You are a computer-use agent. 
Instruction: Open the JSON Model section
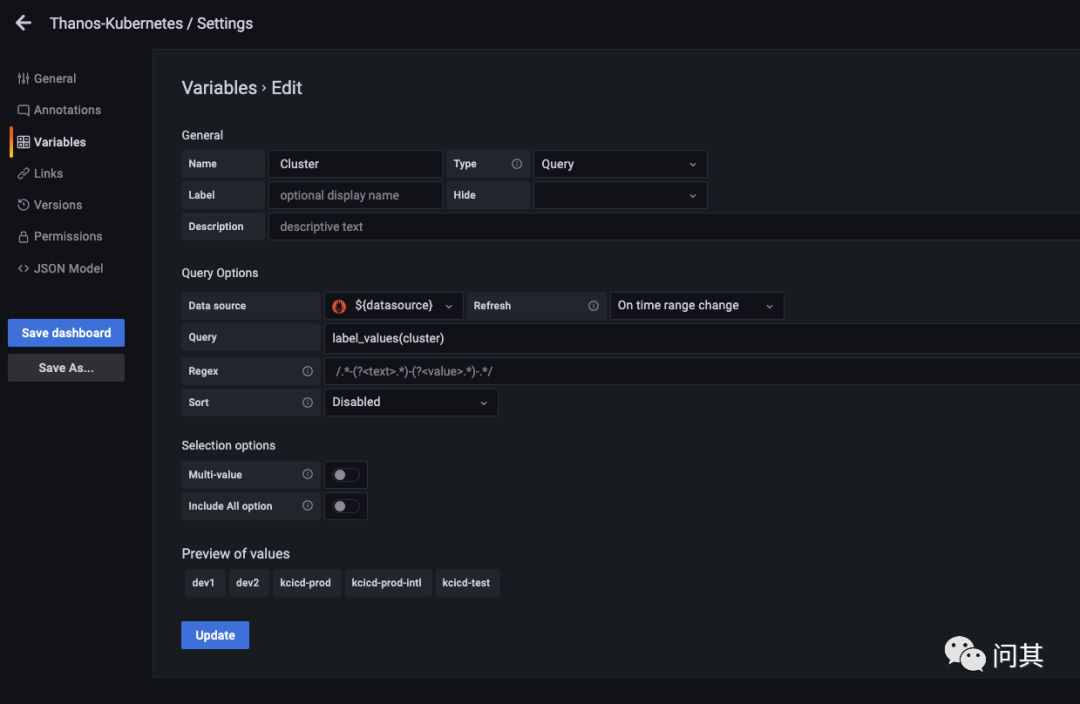coord(68,268)
